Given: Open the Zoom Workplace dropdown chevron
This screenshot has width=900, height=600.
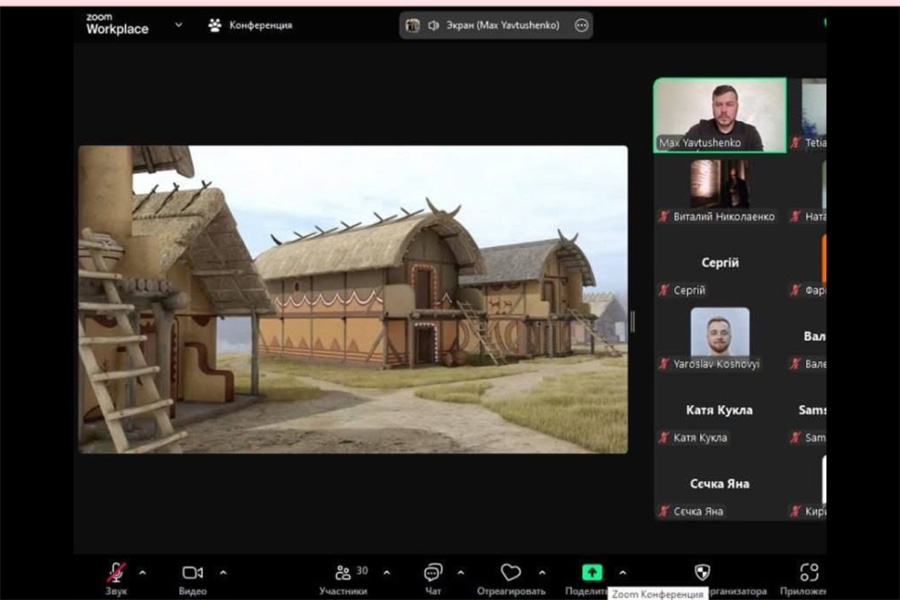Looking at the screenshot, I should click(x=179, y=25).
